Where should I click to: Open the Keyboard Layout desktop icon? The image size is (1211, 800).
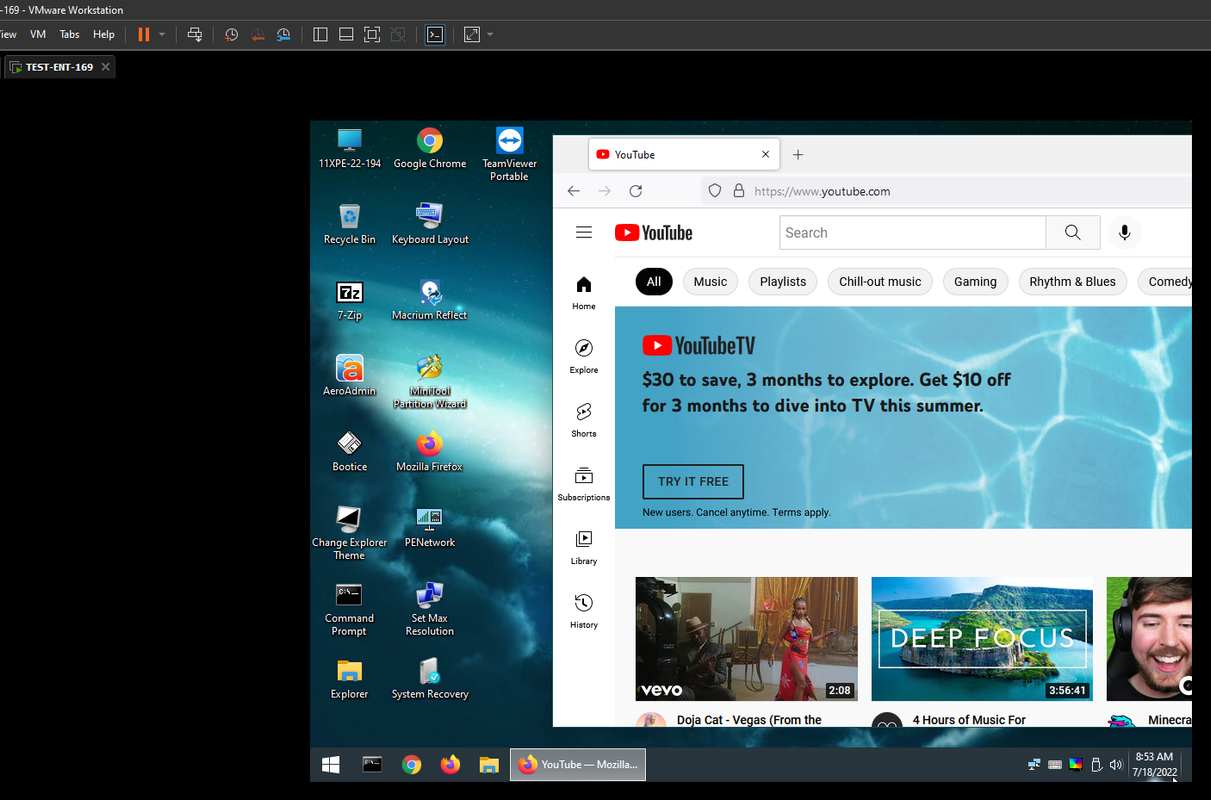(x=430, y=224)
